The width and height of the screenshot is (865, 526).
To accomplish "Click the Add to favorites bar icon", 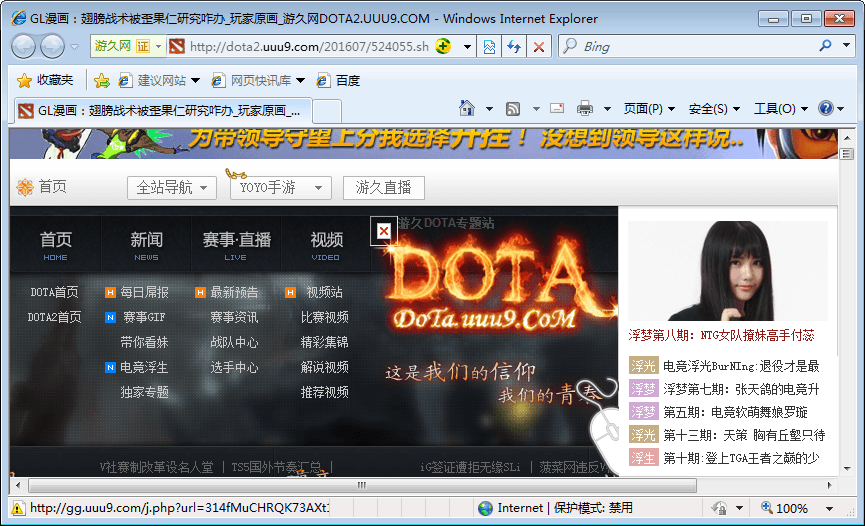I will coord(102,81).
